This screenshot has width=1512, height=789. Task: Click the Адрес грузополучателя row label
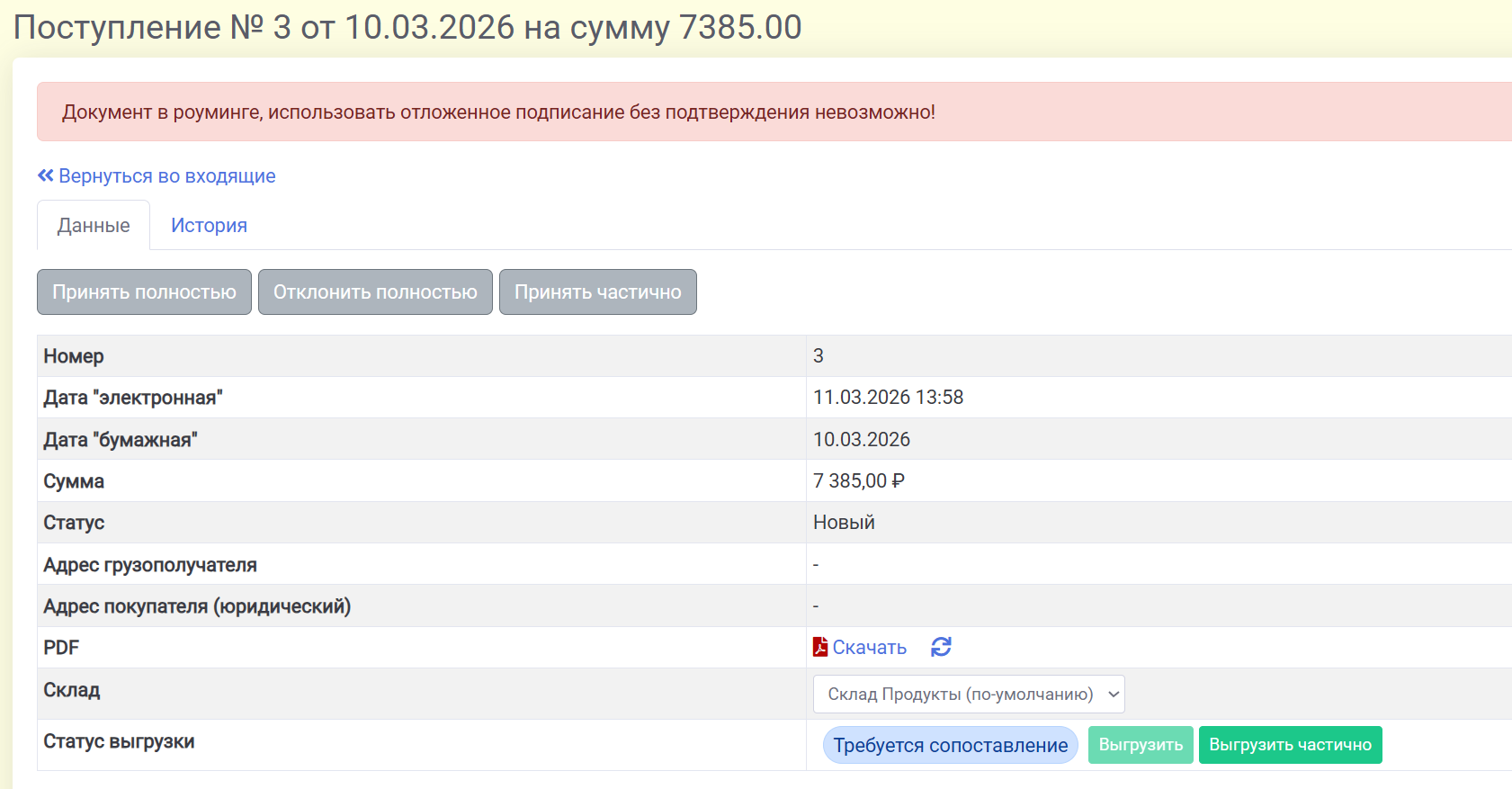coord(150,565)
